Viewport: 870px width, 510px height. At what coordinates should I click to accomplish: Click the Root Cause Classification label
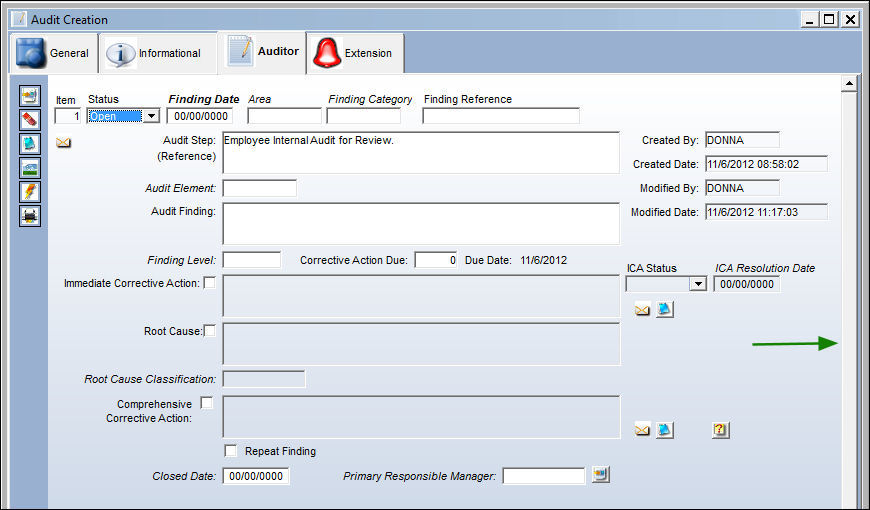[150, 379]
